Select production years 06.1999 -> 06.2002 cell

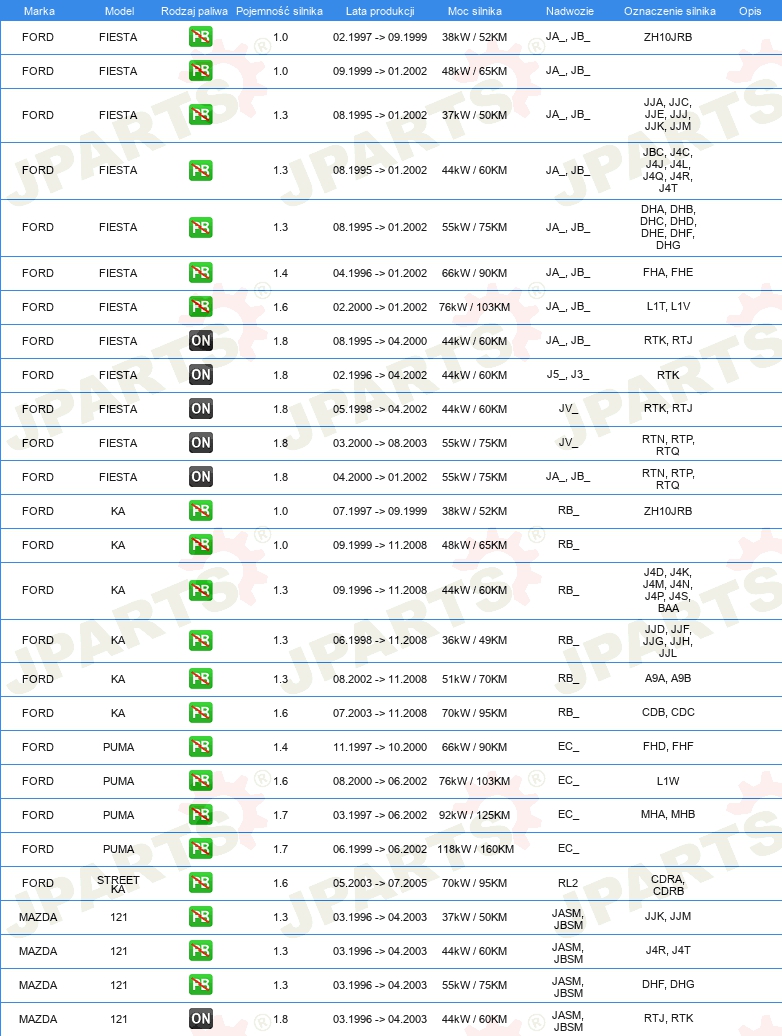click(380, 849)
